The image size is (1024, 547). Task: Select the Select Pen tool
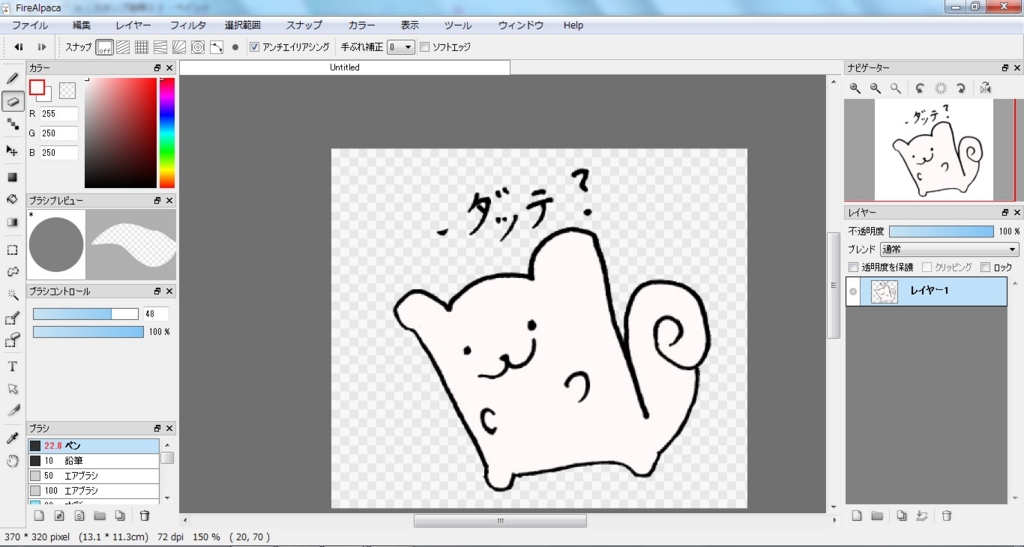tap(12, 318)
